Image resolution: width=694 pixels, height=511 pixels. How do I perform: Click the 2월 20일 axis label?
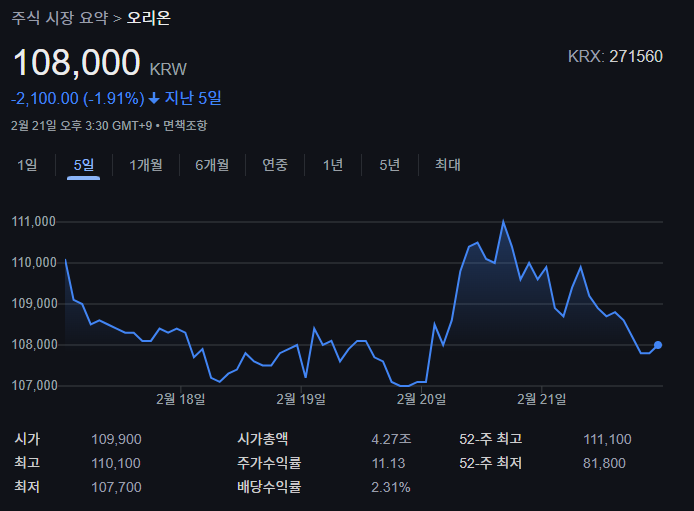(x=421, y=400)
